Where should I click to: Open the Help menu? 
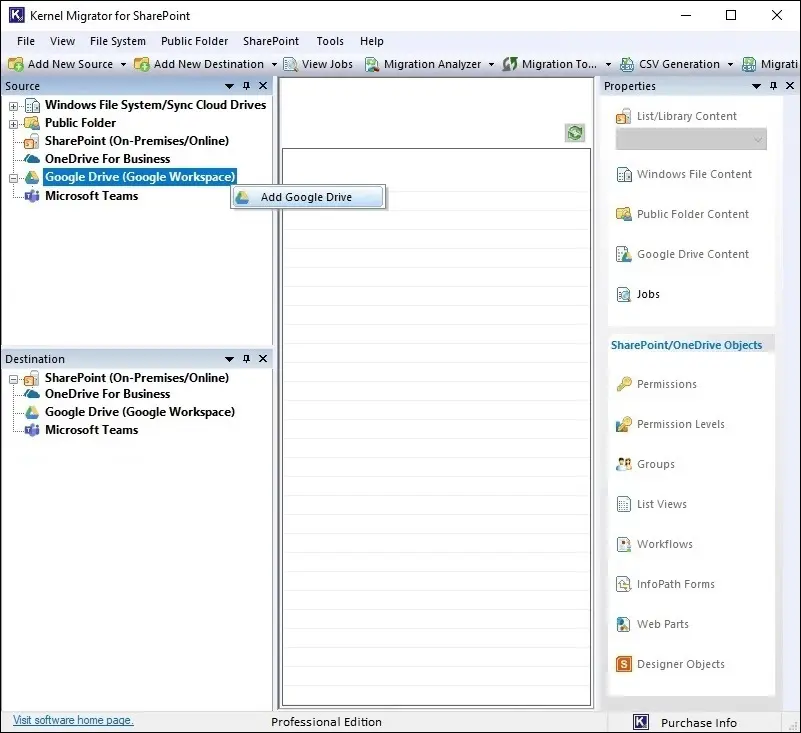(x=371, y=41)
